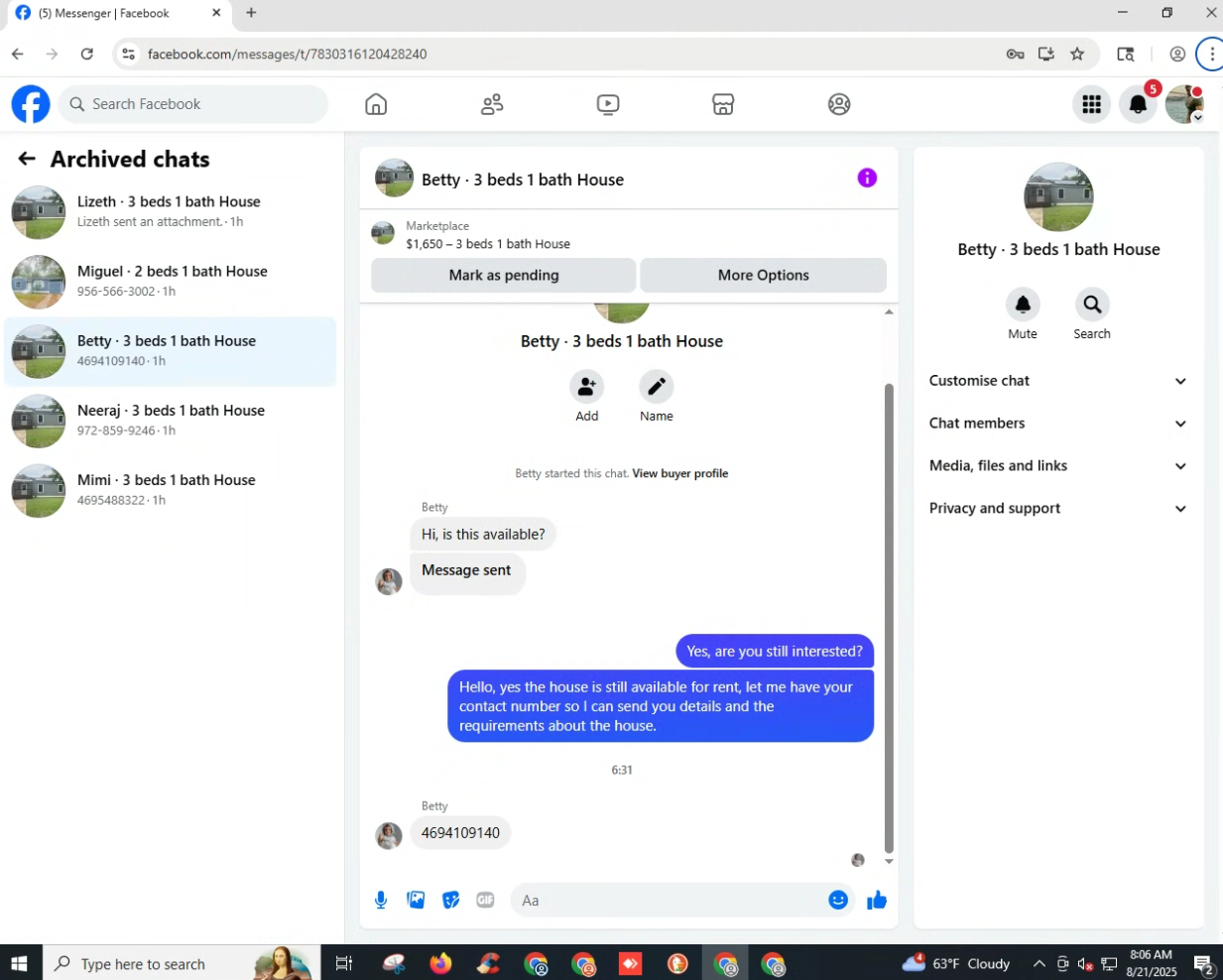
Task: Open the account profile picture menu
Action: [1184, 104]
